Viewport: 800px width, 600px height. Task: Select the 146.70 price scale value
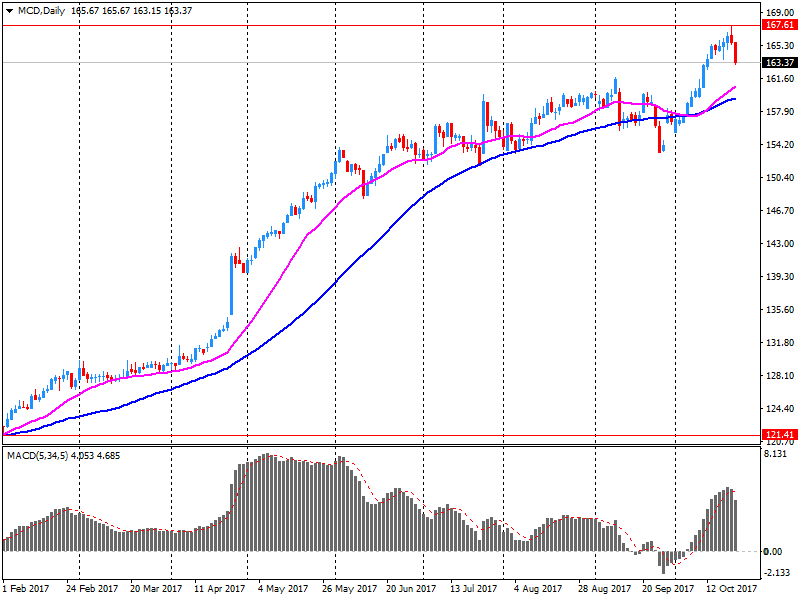tap(780, 210)
